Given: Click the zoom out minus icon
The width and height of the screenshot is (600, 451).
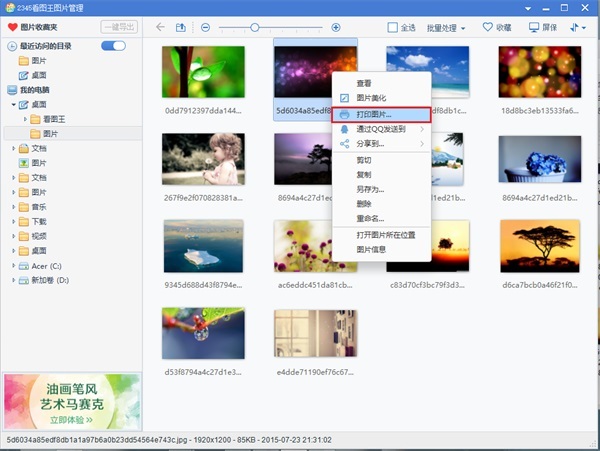Looking at the screenshot, I should [206, 27].
